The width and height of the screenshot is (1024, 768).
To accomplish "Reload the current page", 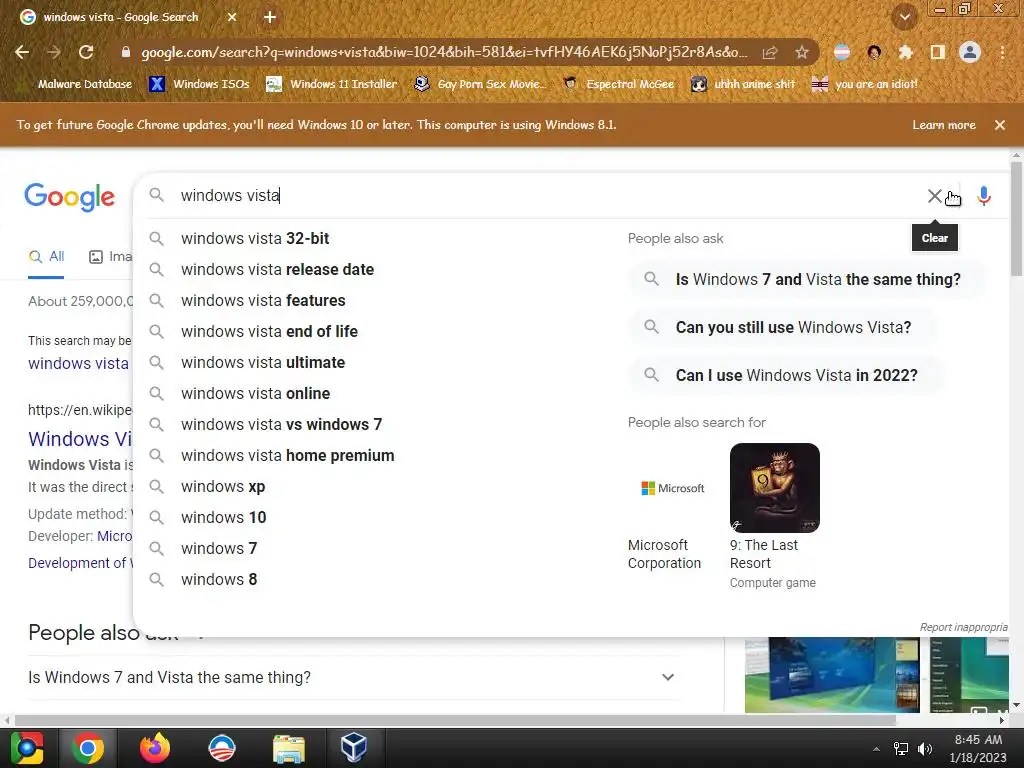I will (x=86, y=52).
